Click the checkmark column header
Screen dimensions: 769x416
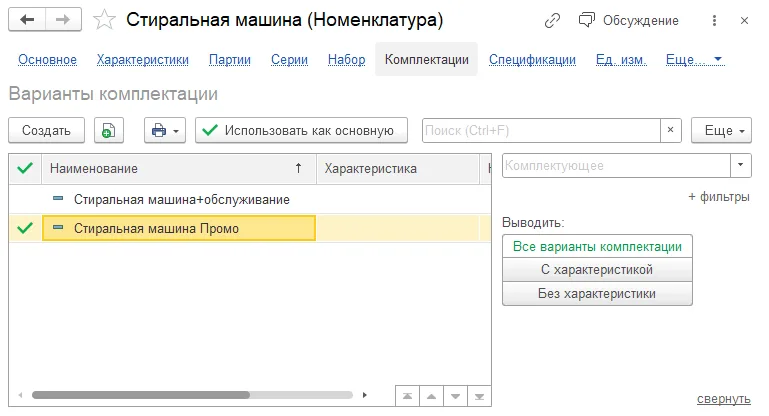click(25, 169)
